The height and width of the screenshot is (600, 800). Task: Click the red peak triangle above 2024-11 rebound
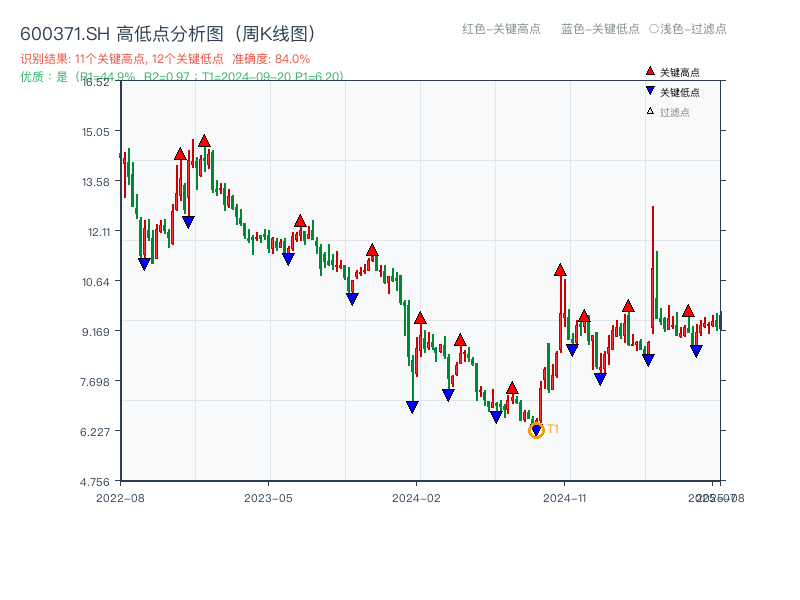[560, 270]
